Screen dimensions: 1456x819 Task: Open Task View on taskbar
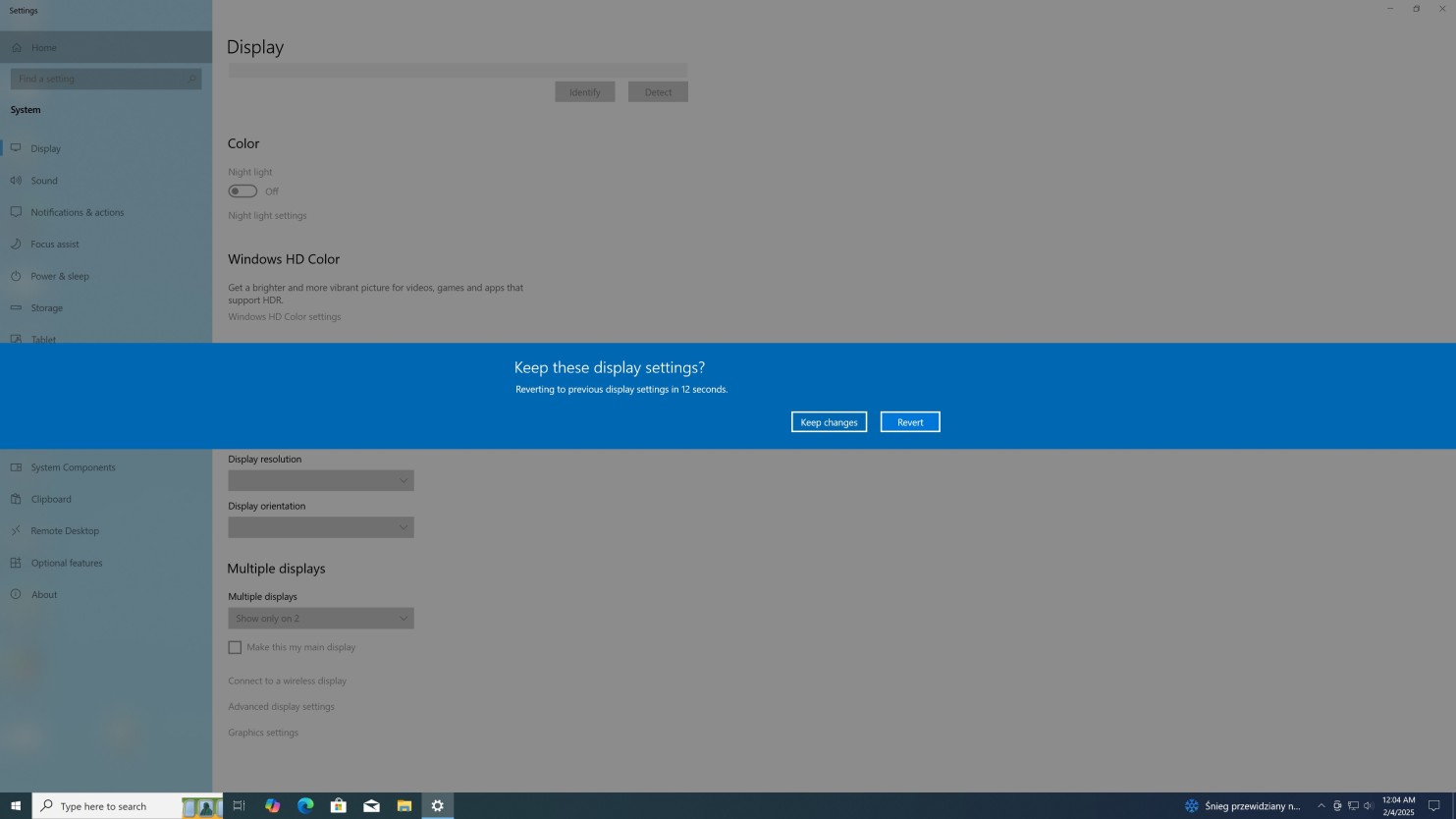click(x=239, y=805)
